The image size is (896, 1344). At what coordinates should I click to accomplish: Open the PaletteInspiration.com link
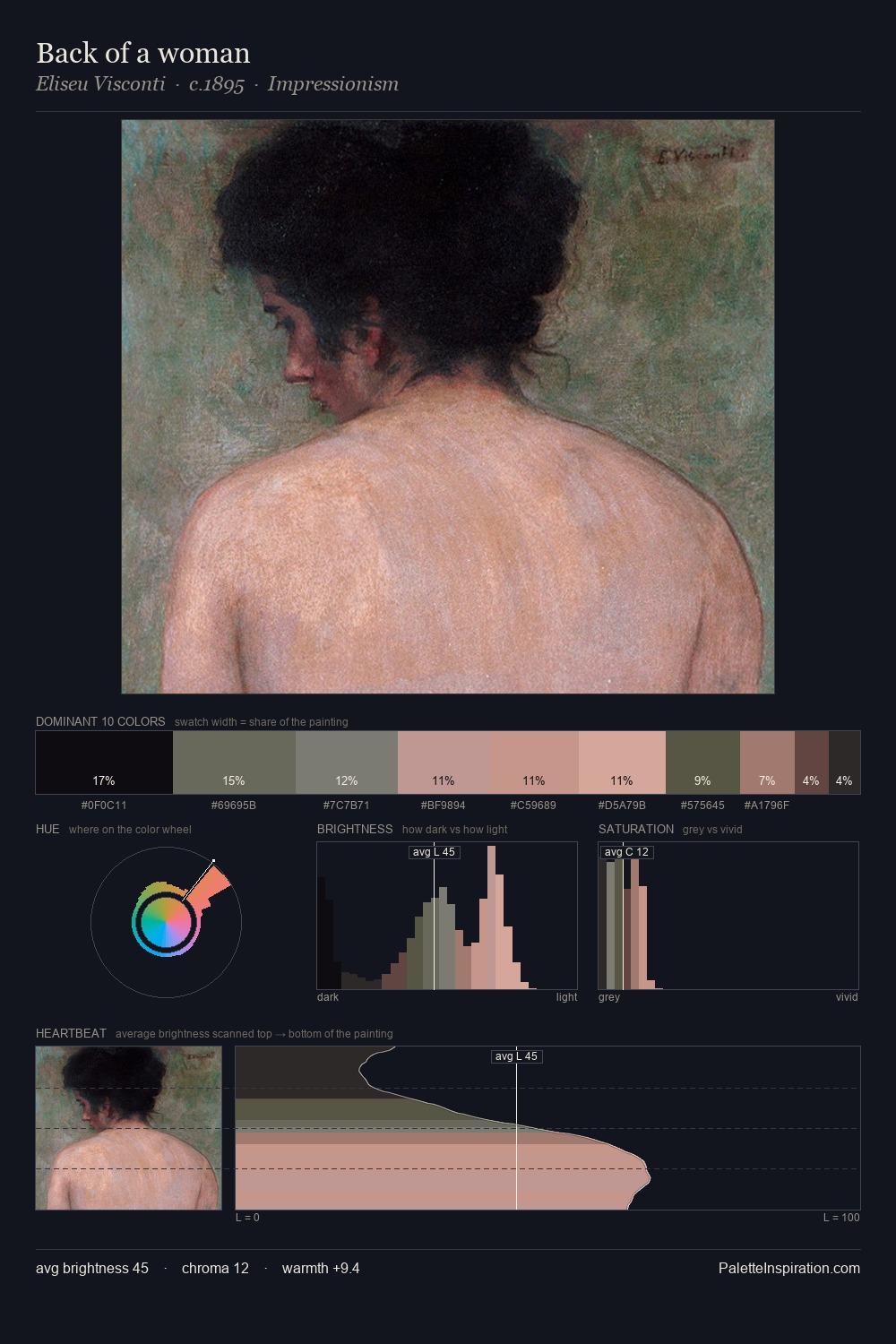[789, 1268]
